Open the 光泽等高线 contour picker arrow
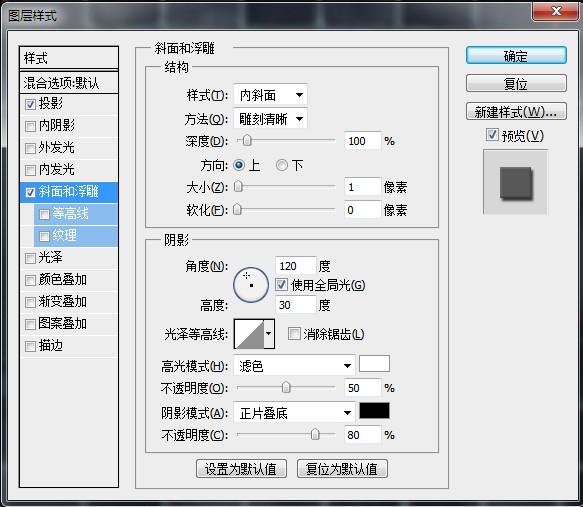The width and height of the screenshot is (583, 507). coord(269,333)
